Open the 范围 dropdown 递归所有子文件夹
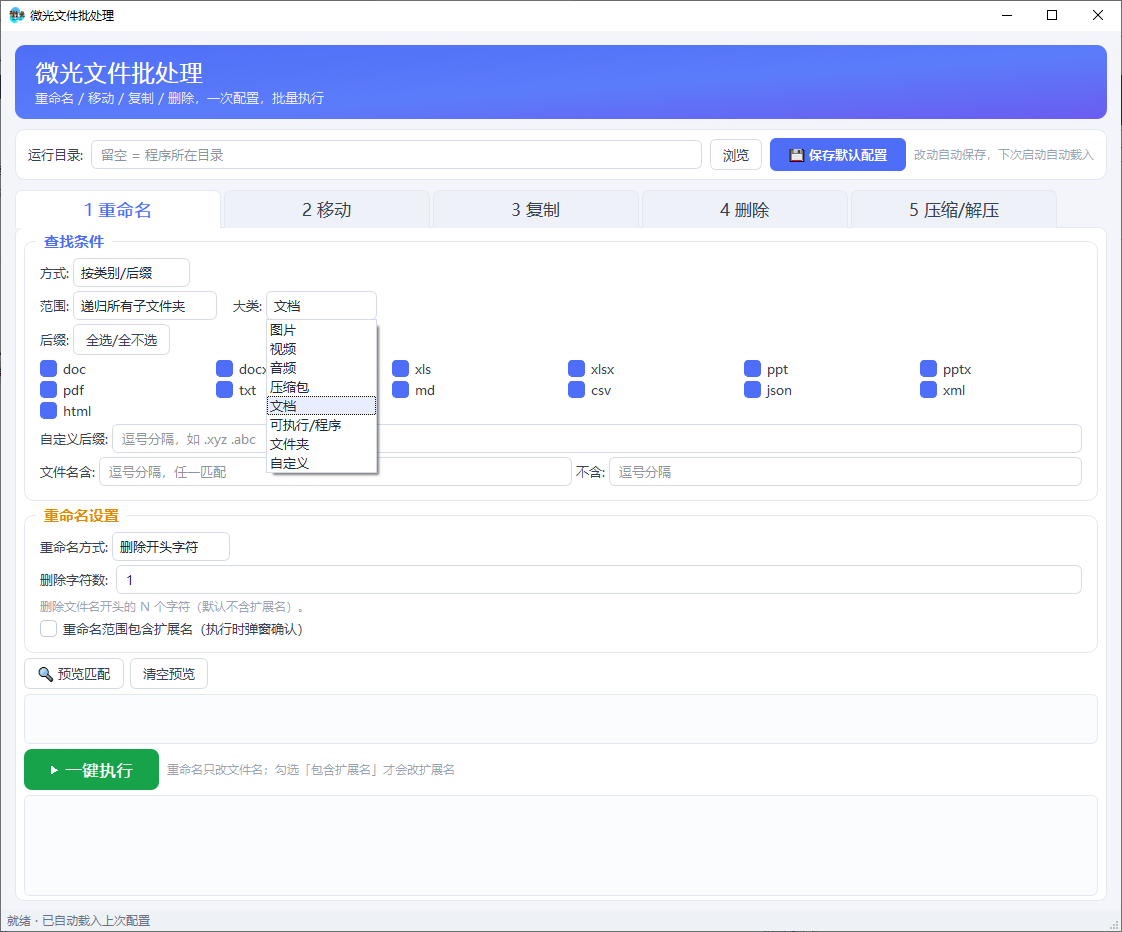This screenshot has width=1122, height=932. pyautogui.click(x=145, y=306)
